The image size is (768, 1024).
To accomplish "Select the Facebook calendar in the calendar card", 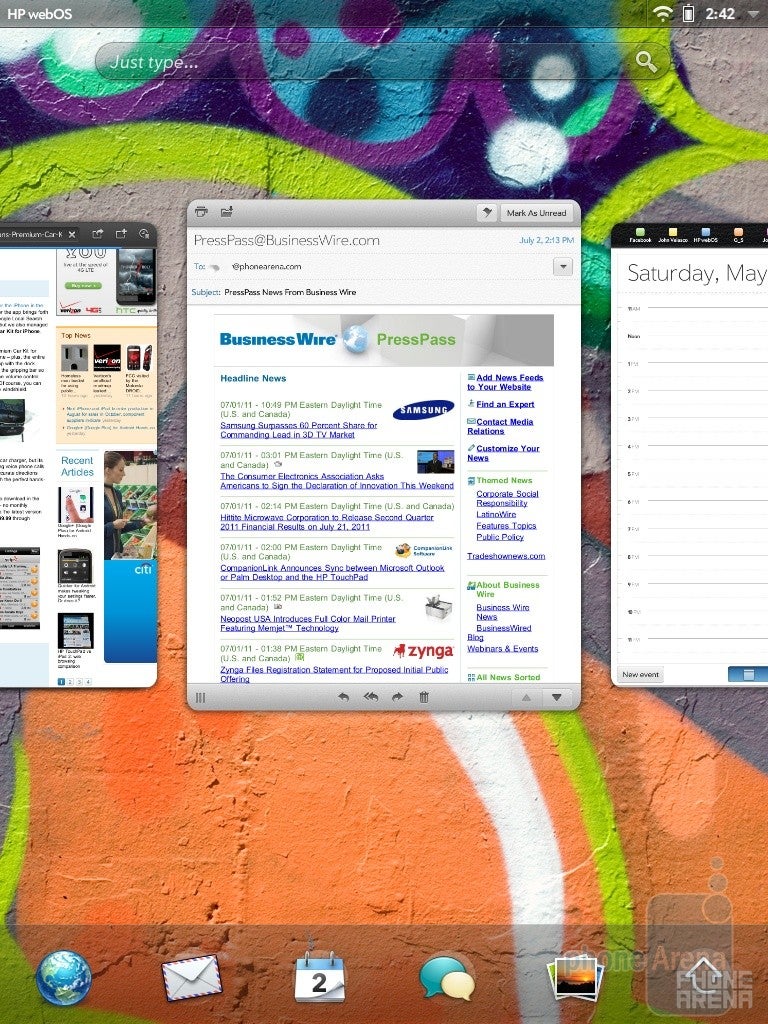I will coord(640,236).
